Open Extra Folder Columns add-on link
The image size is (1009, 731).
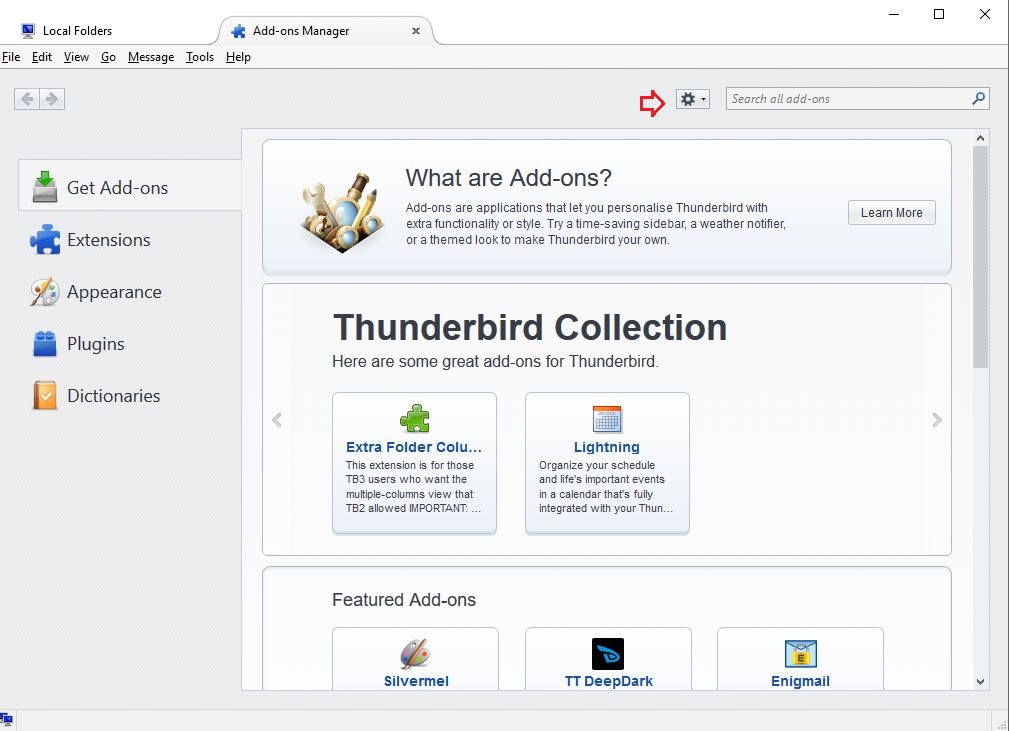tap(414, 447)
